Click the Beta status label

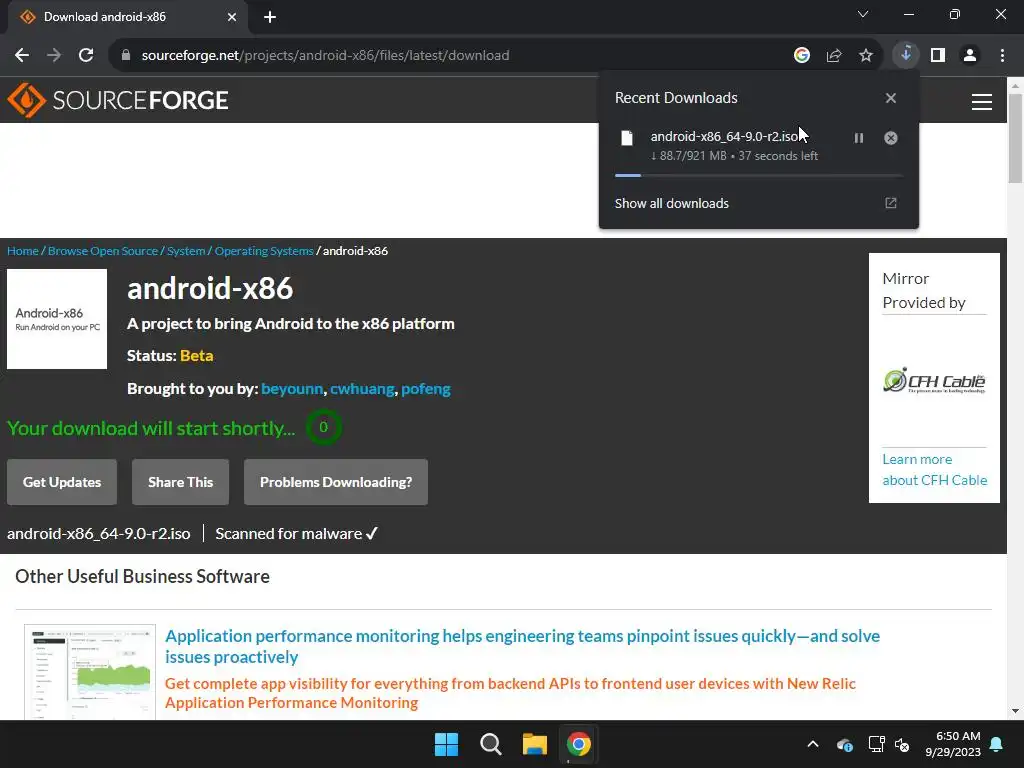[x=197, y=356]
